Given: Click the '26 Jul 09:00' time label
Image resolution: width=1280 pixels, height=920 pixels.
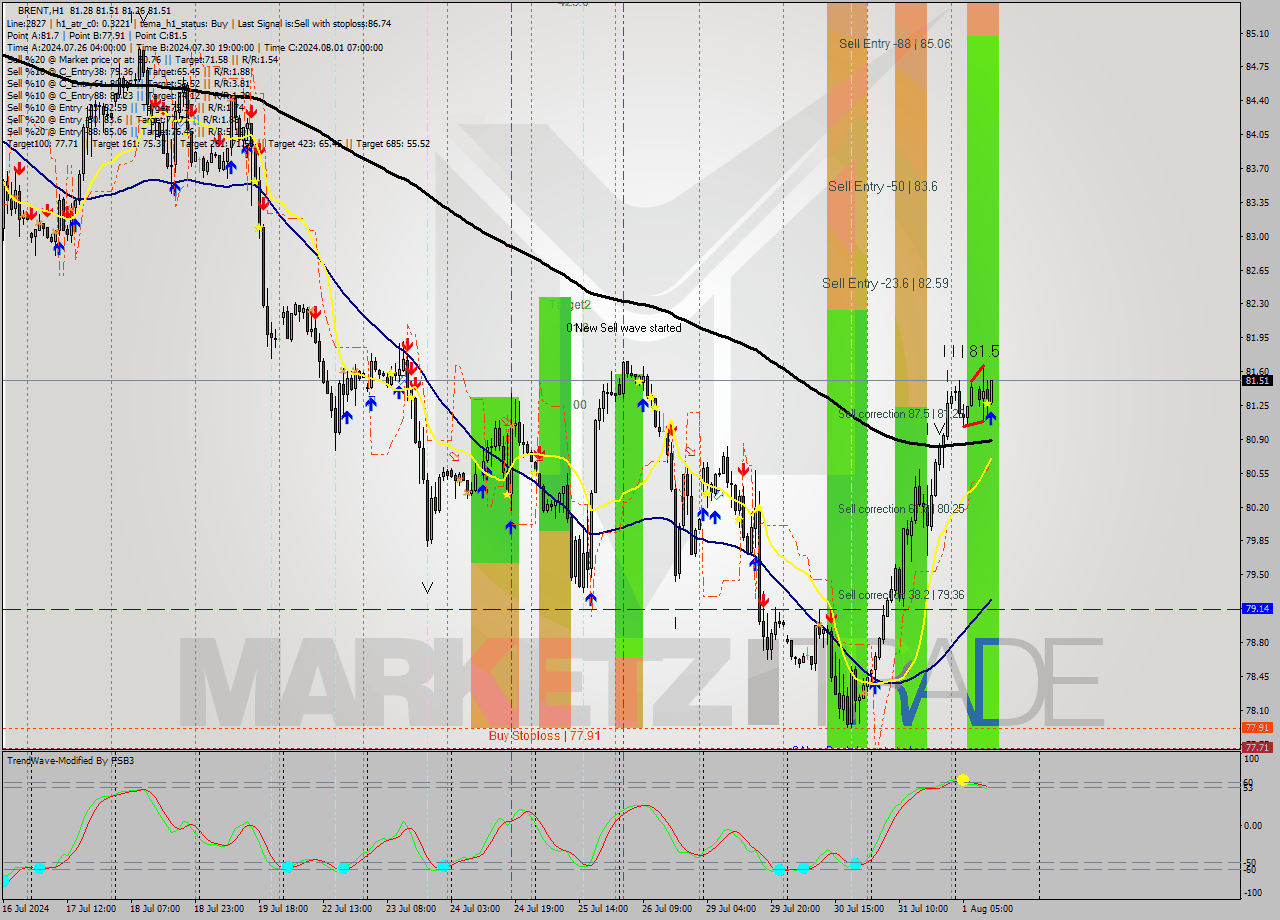Looking at the screenshot, I should pyautogui.click(x=667, y=909).
